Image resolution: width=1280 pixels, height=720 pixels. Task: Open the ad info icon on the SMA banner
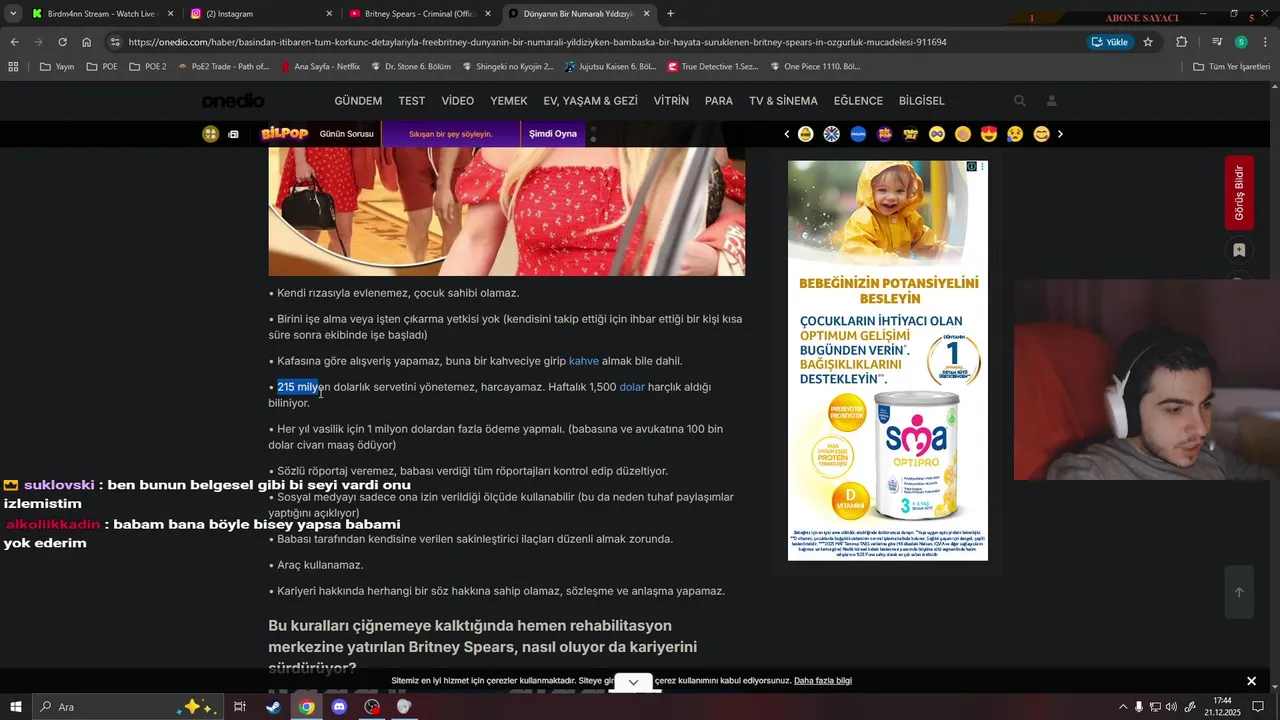click(971, 167)
